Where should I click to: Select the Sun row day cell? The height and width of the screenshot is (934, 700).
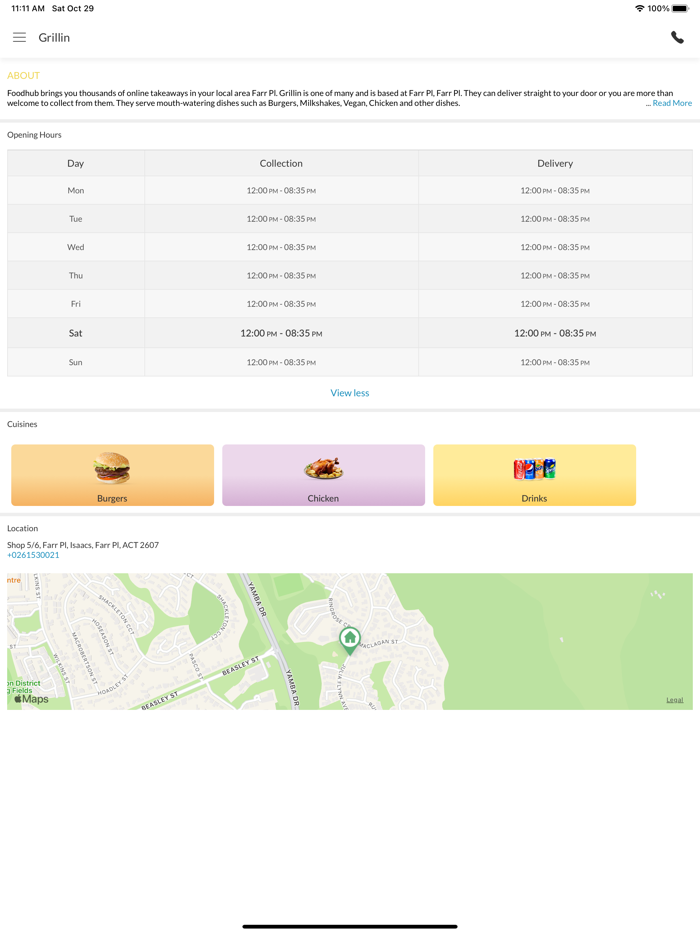(x=76, y=362)
